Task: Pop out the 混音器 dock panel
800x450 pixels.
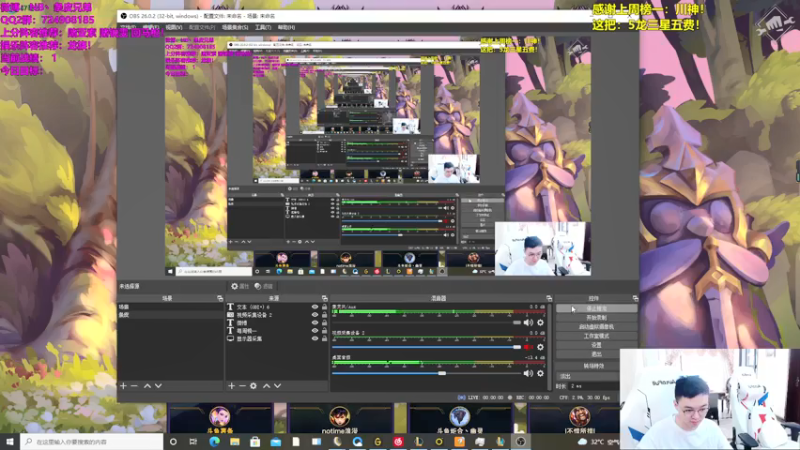Action: pyautogui.click(x=549, y=298)
